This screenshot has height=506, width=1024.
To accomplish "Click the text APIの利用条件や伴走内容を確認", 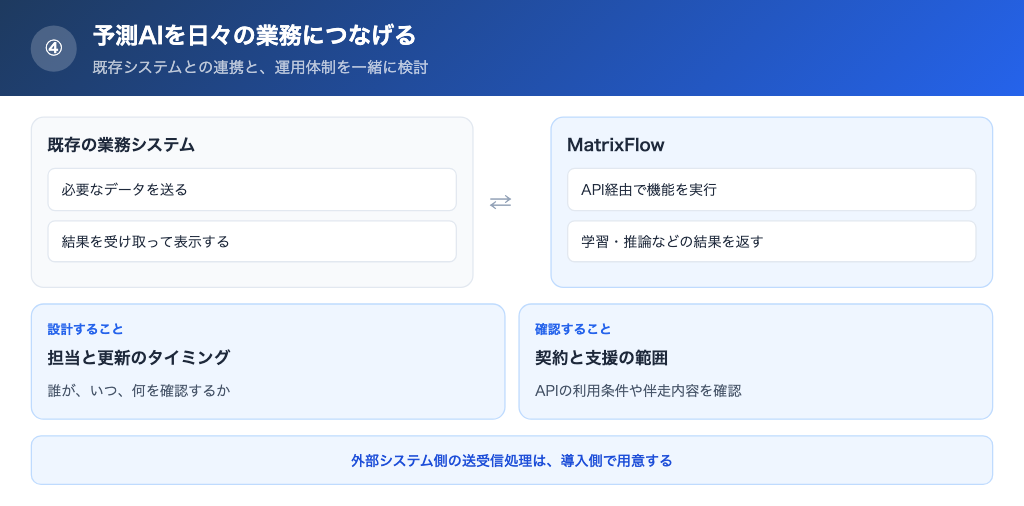I will point(638,391).
